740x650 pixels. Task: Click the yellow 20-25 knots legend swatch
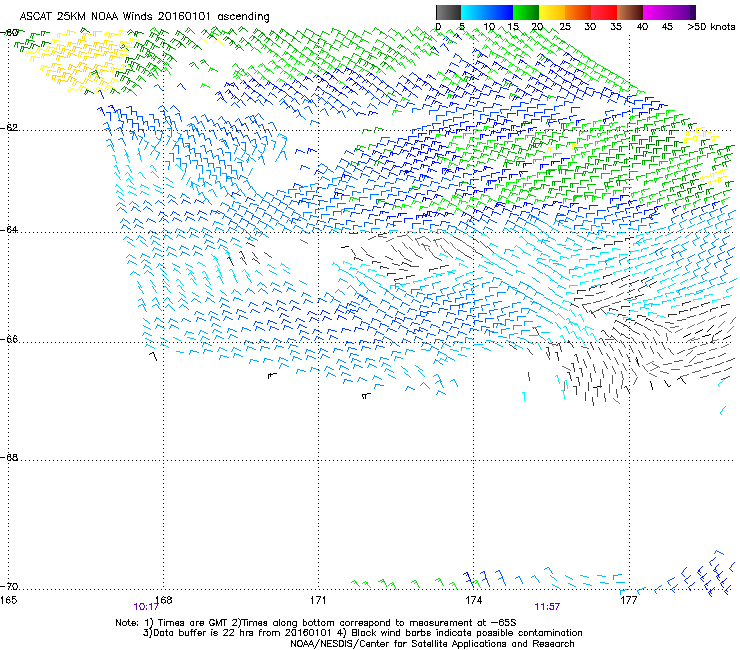[x=552, y=12]
